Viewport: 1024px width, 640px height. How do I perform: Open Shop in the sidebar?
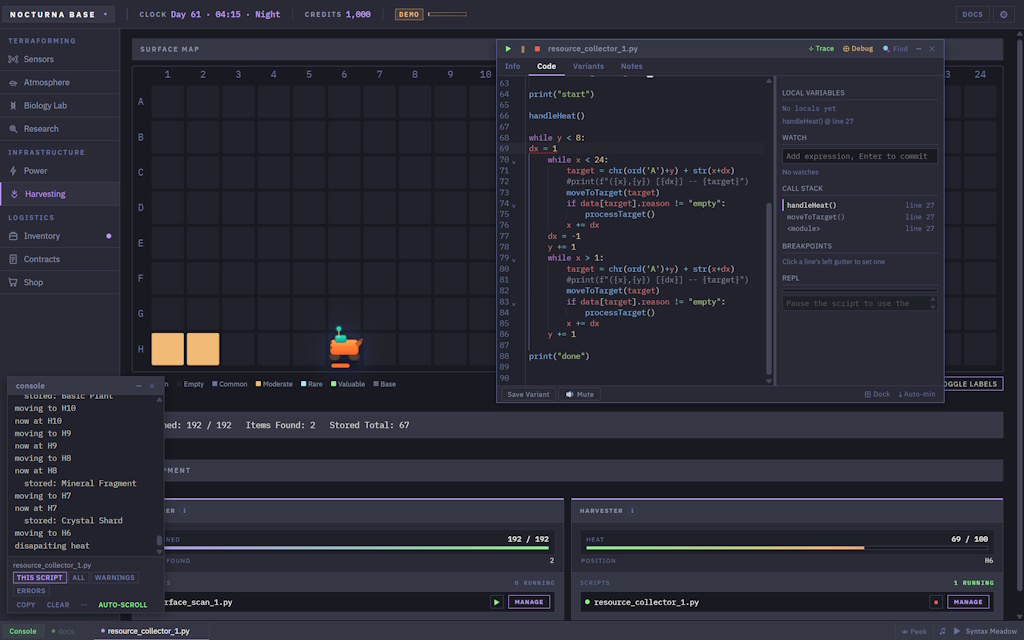(59, 283)
